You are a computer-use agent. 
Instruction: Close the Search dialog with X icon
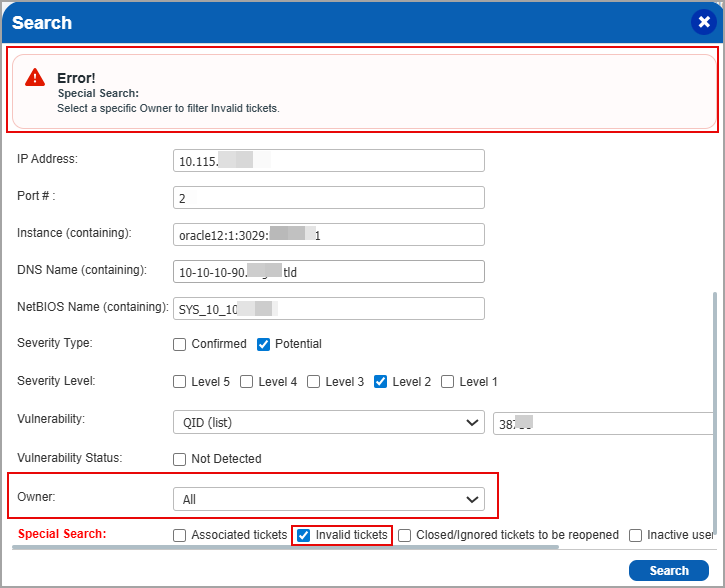701,22
